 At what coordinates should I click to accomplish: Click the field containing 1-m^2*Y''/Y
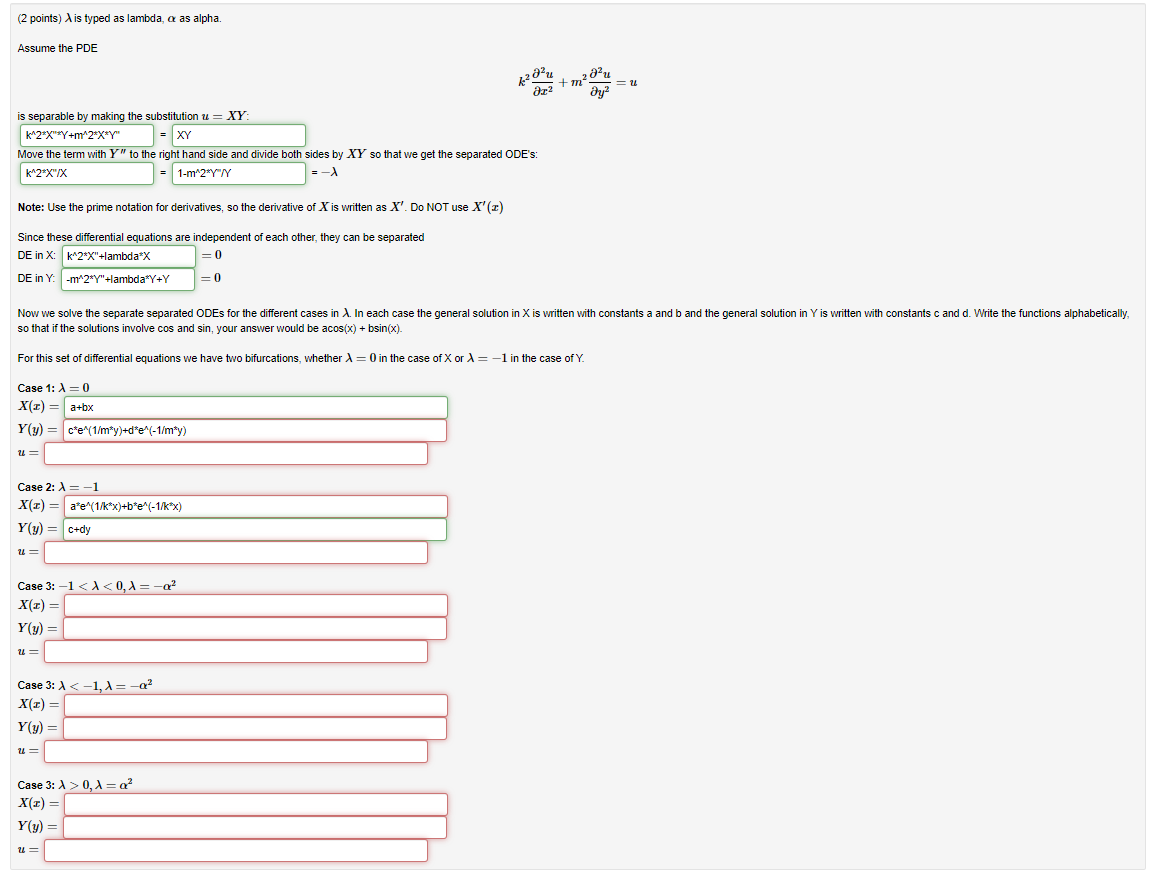tap(237, 173)
